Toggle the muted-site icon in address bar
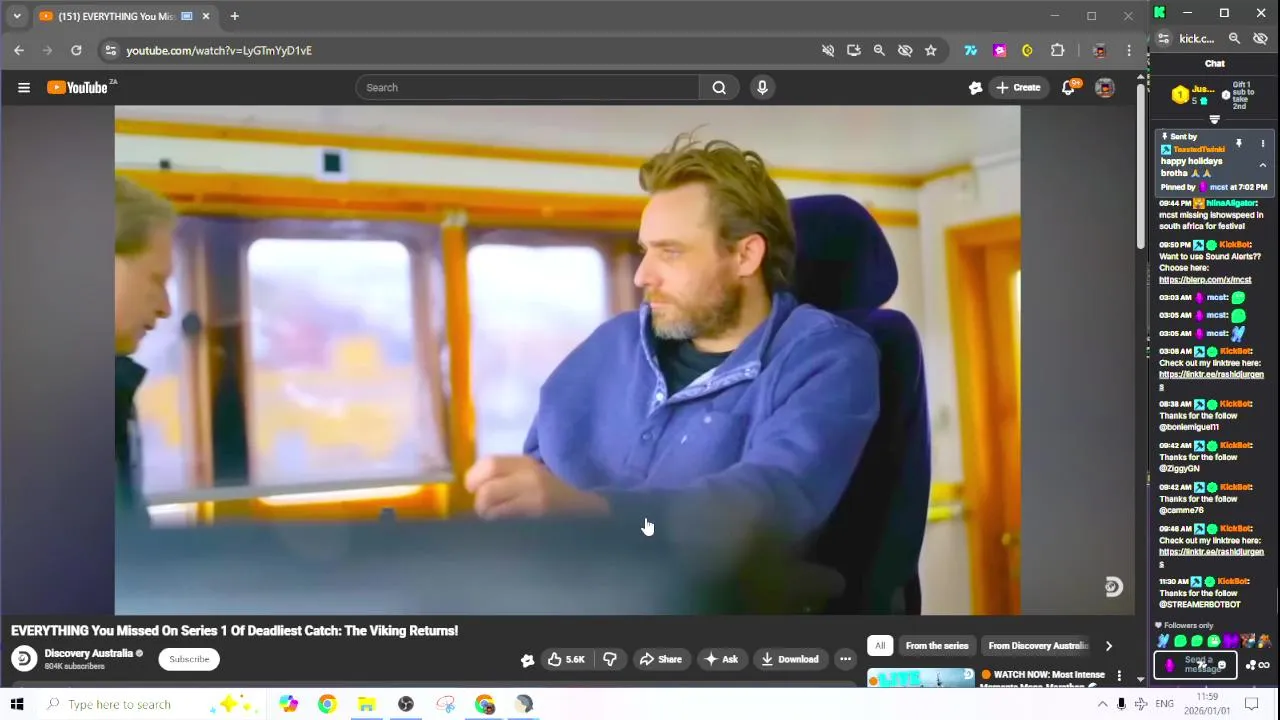The height and width of the screenshot is (720, 1280). coord(828,50)
